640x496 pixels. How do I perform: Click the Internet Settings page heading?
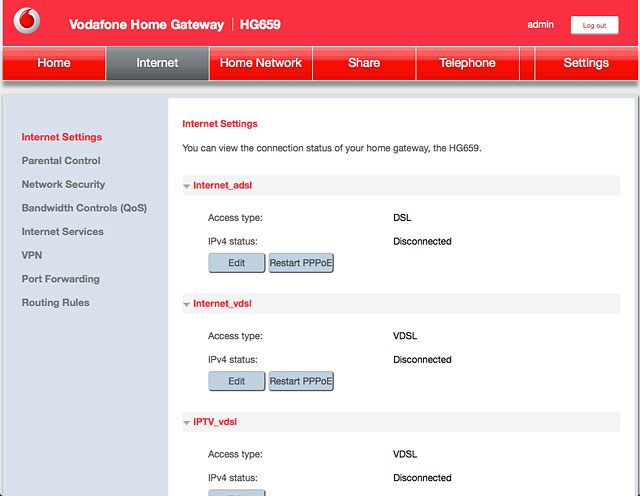[x=220, y=124]
